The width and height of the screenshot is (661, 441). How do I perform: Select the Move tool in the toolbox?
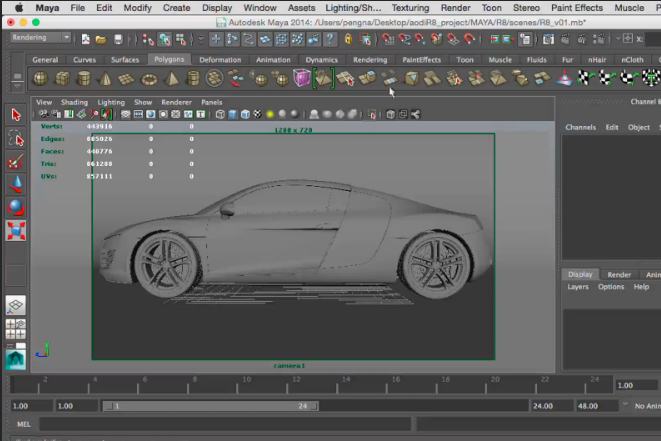(x=16, y=185)
